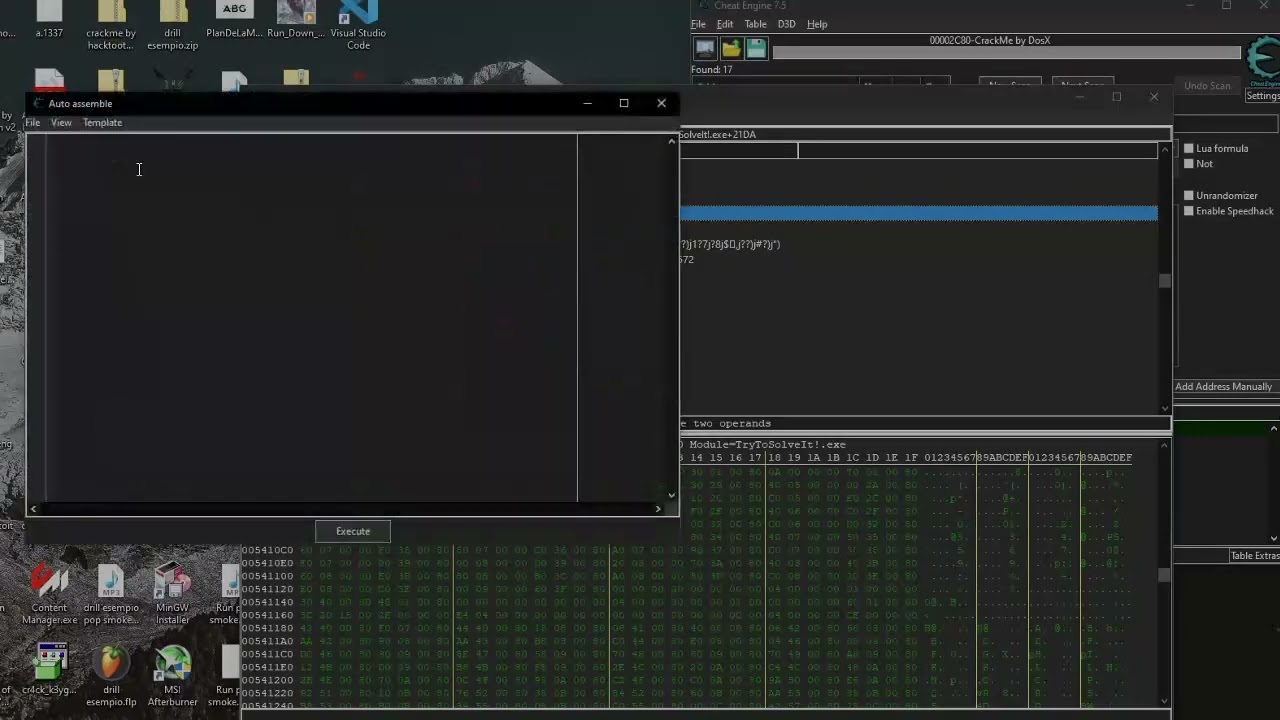Click the Auto assemble horizontal scroll-right arrow
The height and width of the screenshot is (720, 1280).
click(x=658, y=509)
